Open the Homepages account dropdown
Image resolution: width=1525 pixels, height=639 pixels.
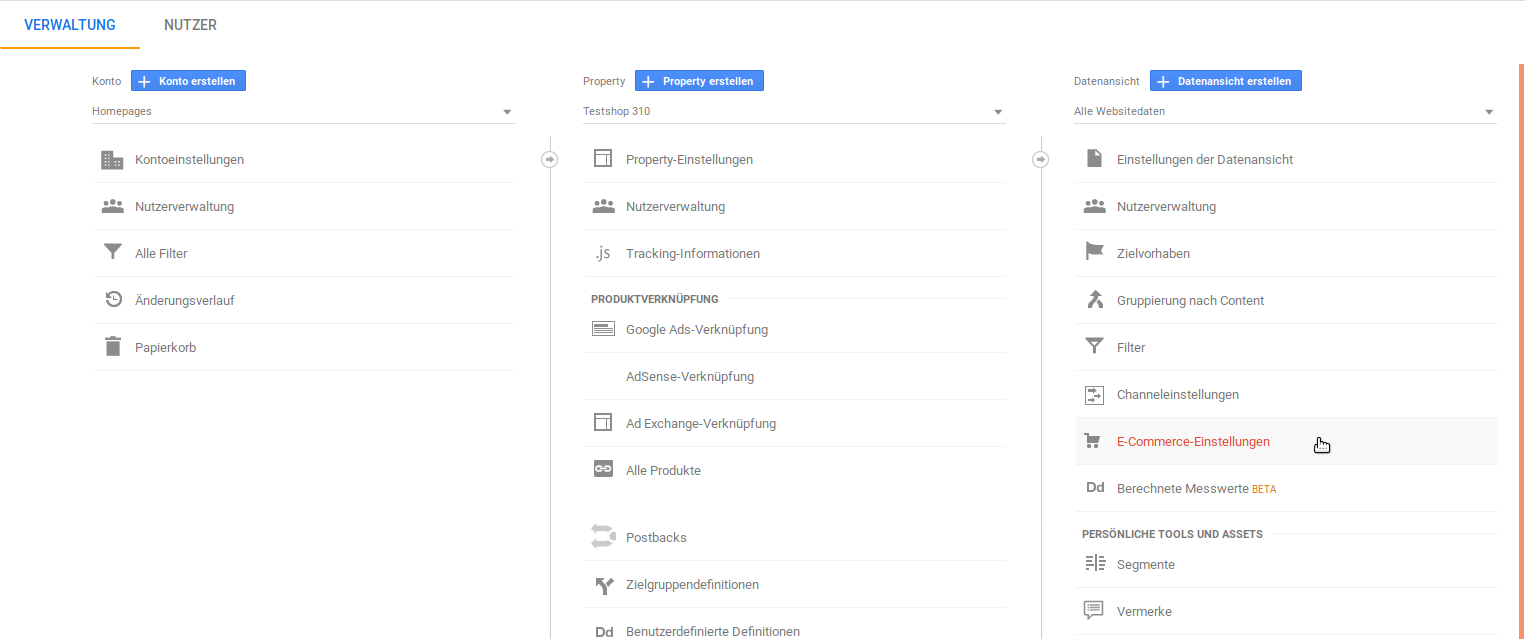[302, 112]
